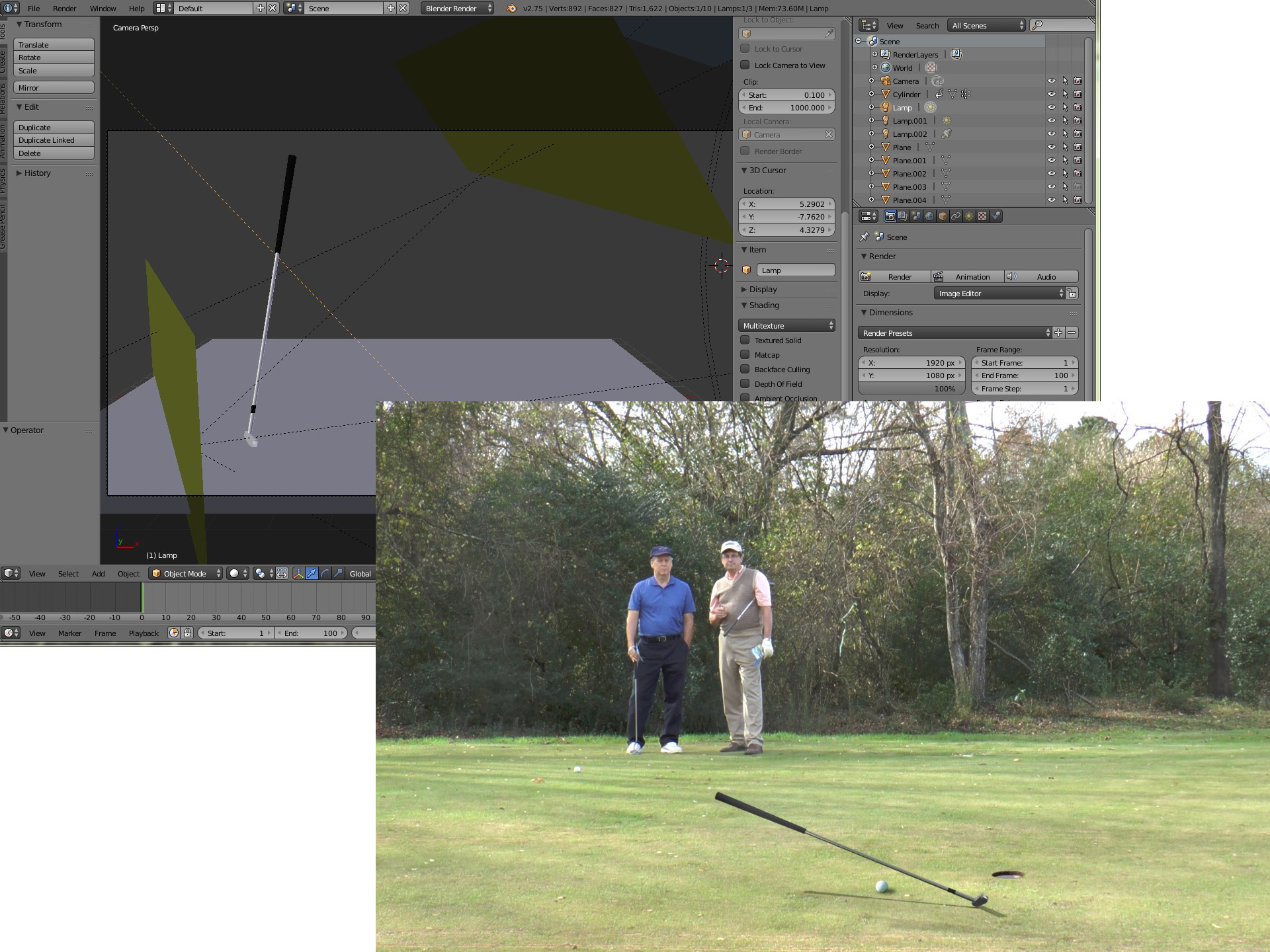Enable Lock Camera to View checkbox
This screenshot has width=1270, height=952.
click(745, 65)
